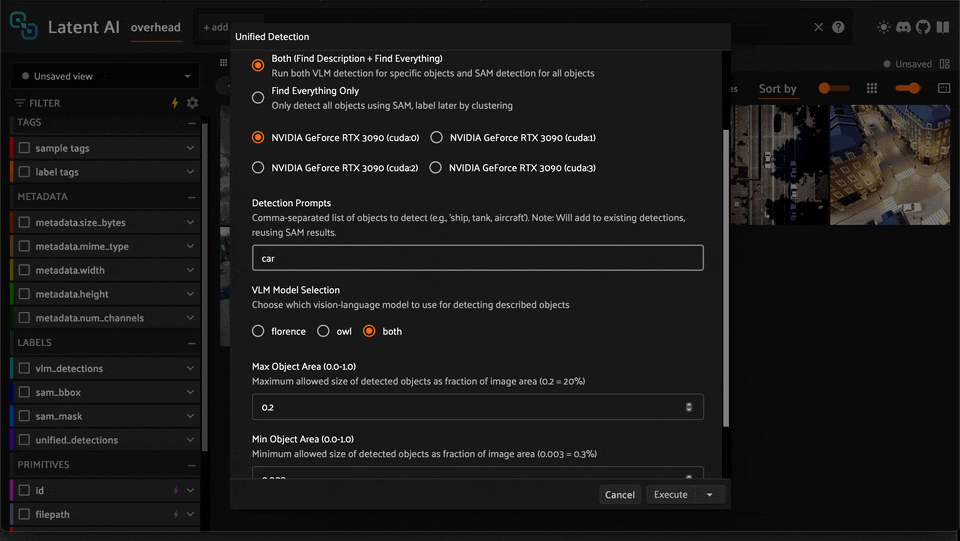This screenshot has width=960, height=541.
Task: Select Both (Find Description + Find Everything)
Action: pos(258,65)
